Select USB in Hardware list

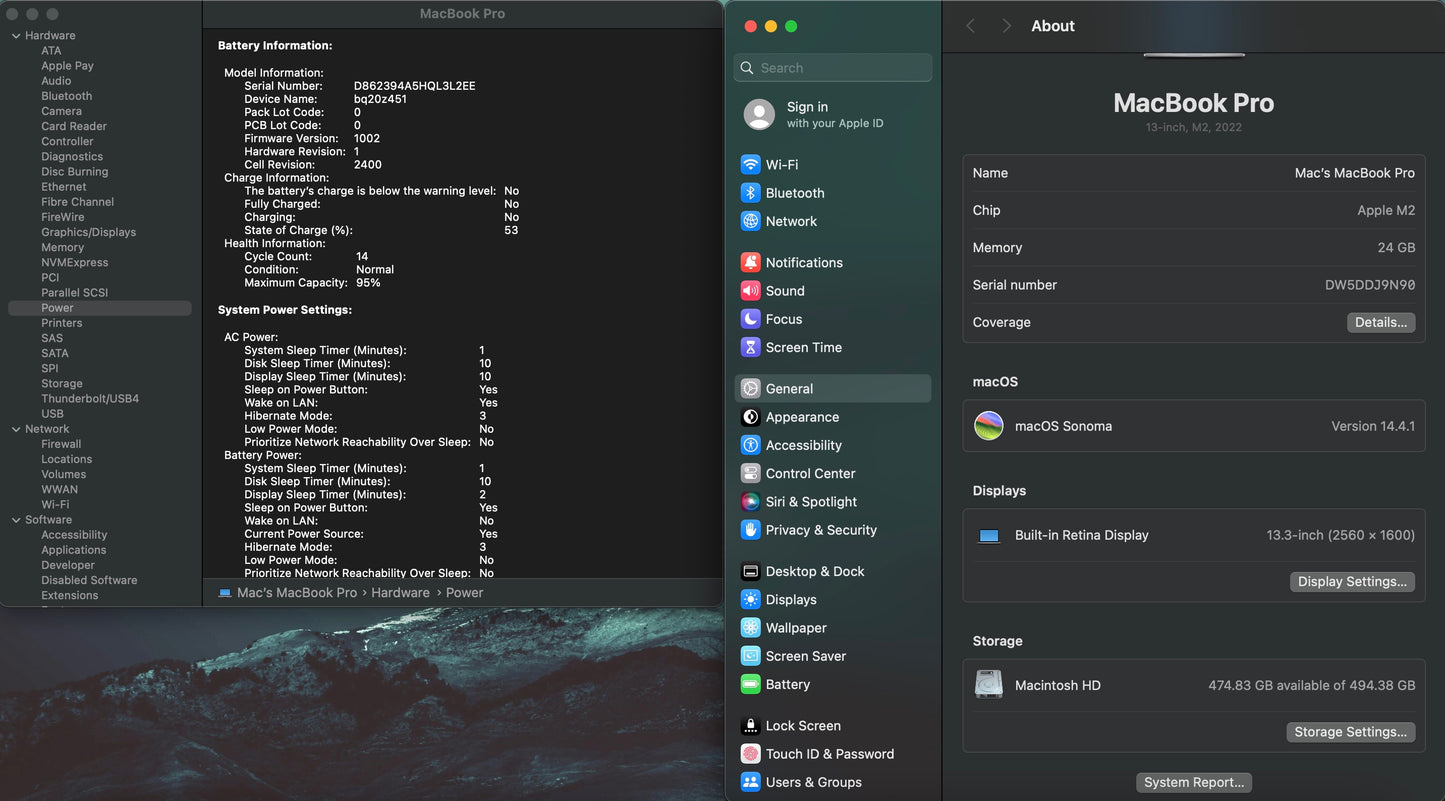[x=52, y=414]
